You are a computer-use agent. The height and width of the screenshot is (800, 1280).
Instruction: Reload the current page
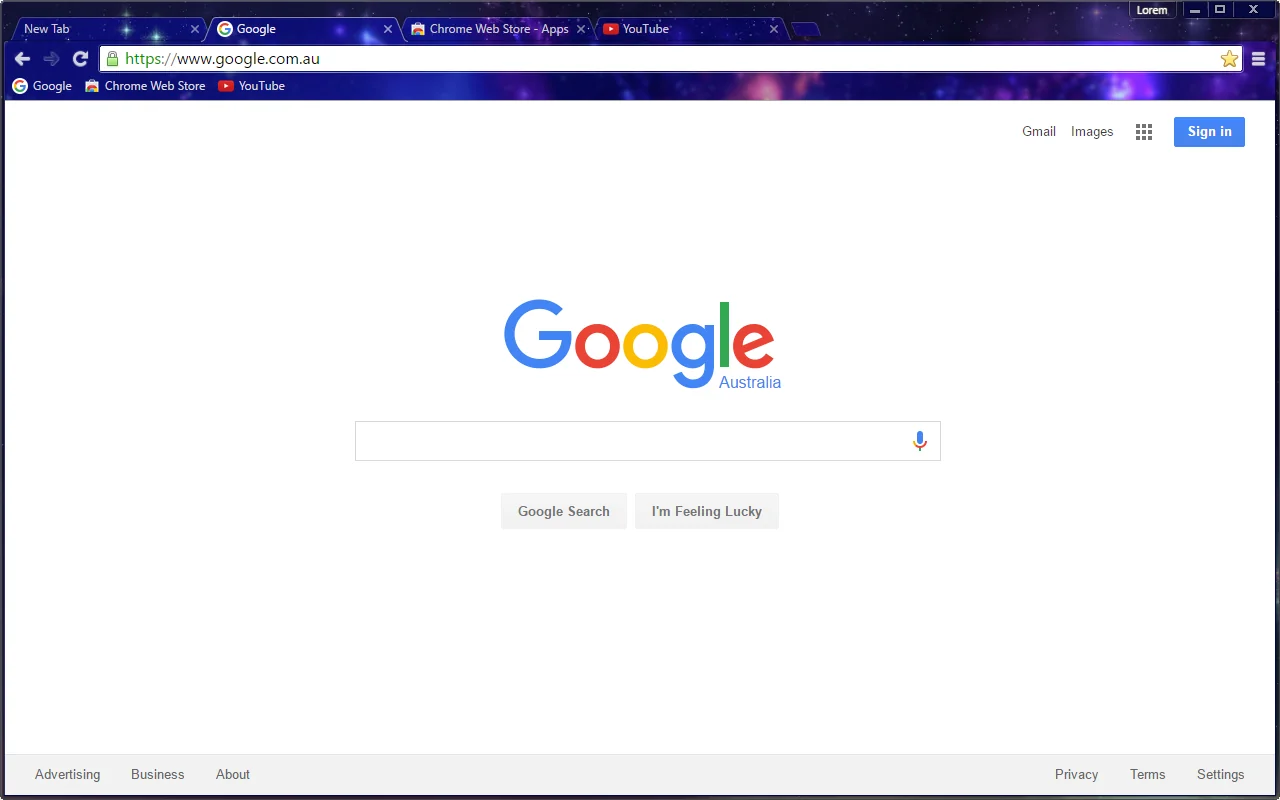[x=81, y=59]
